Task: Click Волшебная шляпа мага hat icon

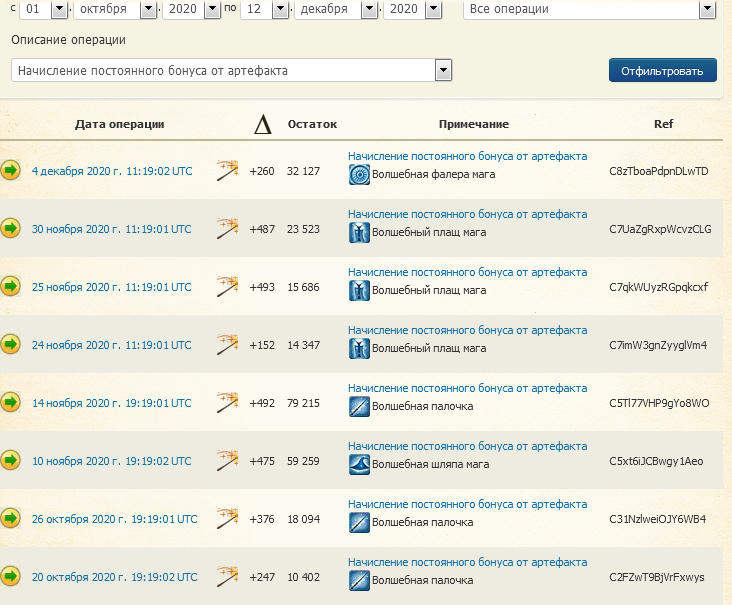Action: 359,464
